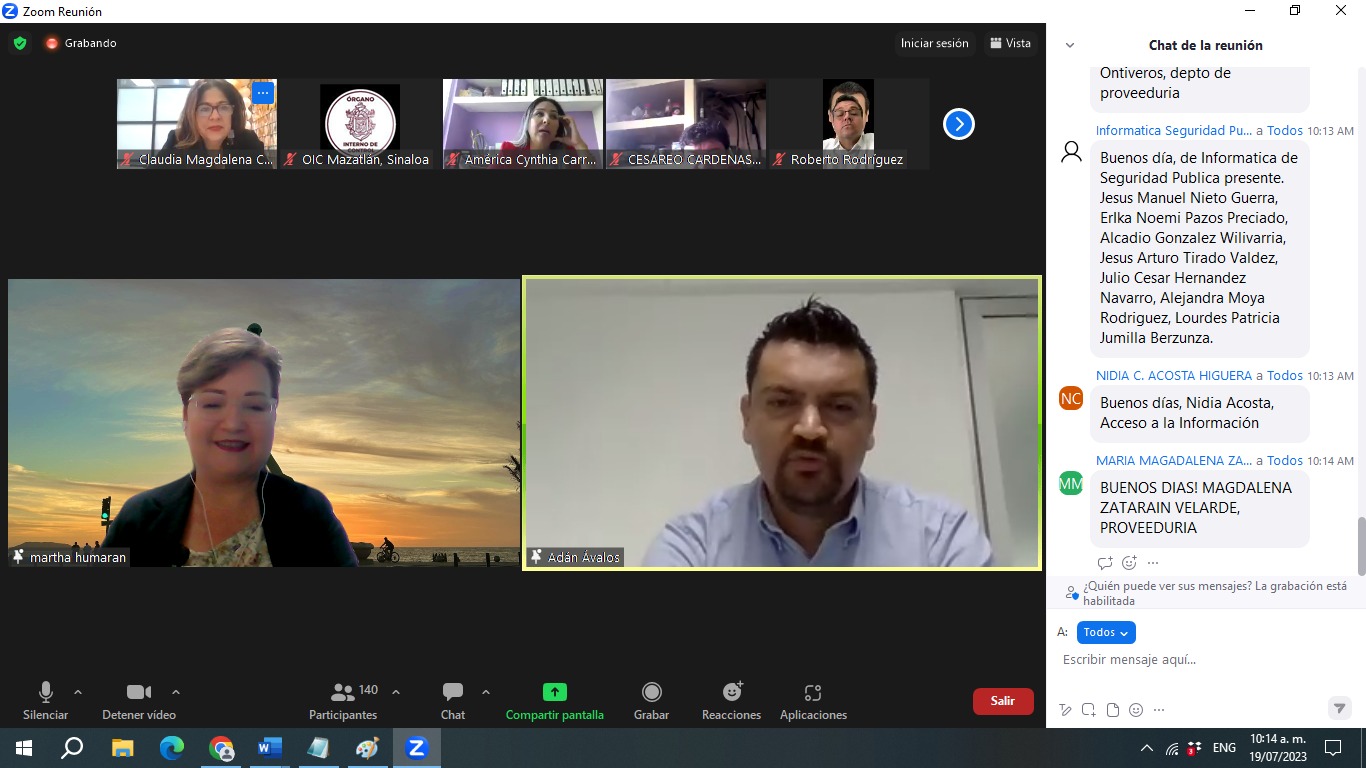The height and width of the screenshot is (768, 1366).
Task: Click the attach file icon in chat
Action: (x=1112, y=710)
